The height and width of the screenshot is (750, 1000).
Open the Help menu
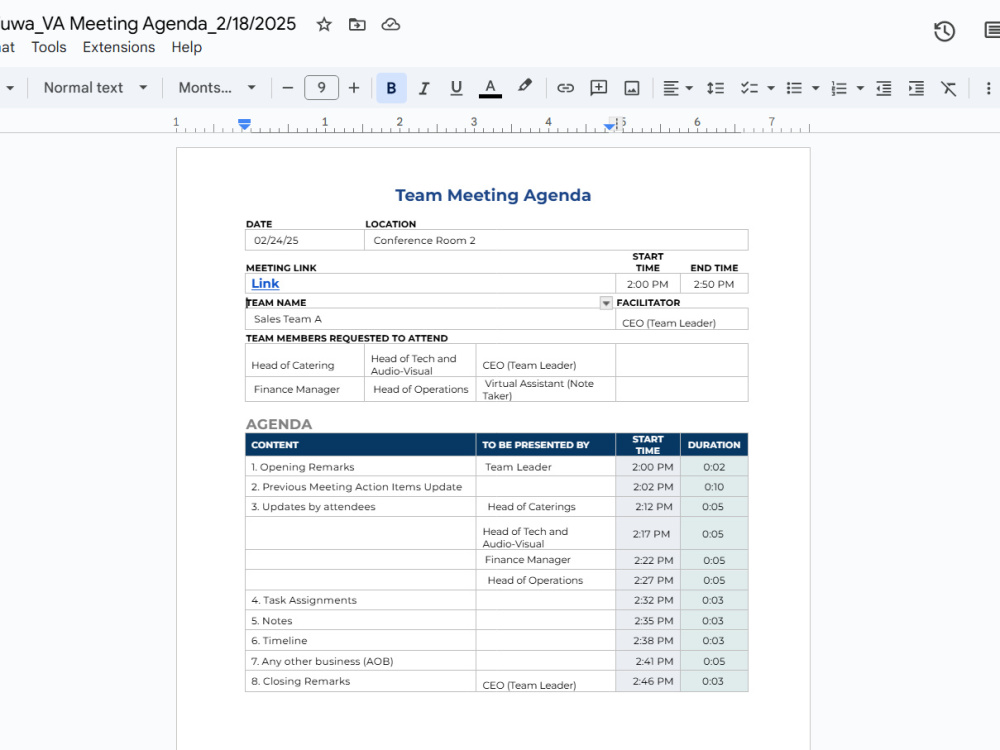[186, 47]
